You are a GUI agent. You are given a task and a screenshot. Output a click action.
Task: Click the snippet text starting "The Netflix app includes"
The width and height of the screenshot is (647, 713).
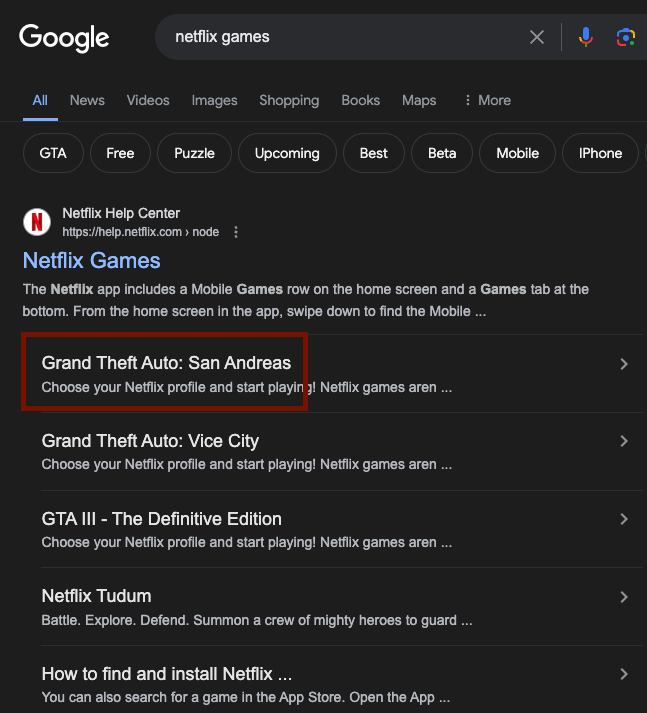tap(306, 300)
